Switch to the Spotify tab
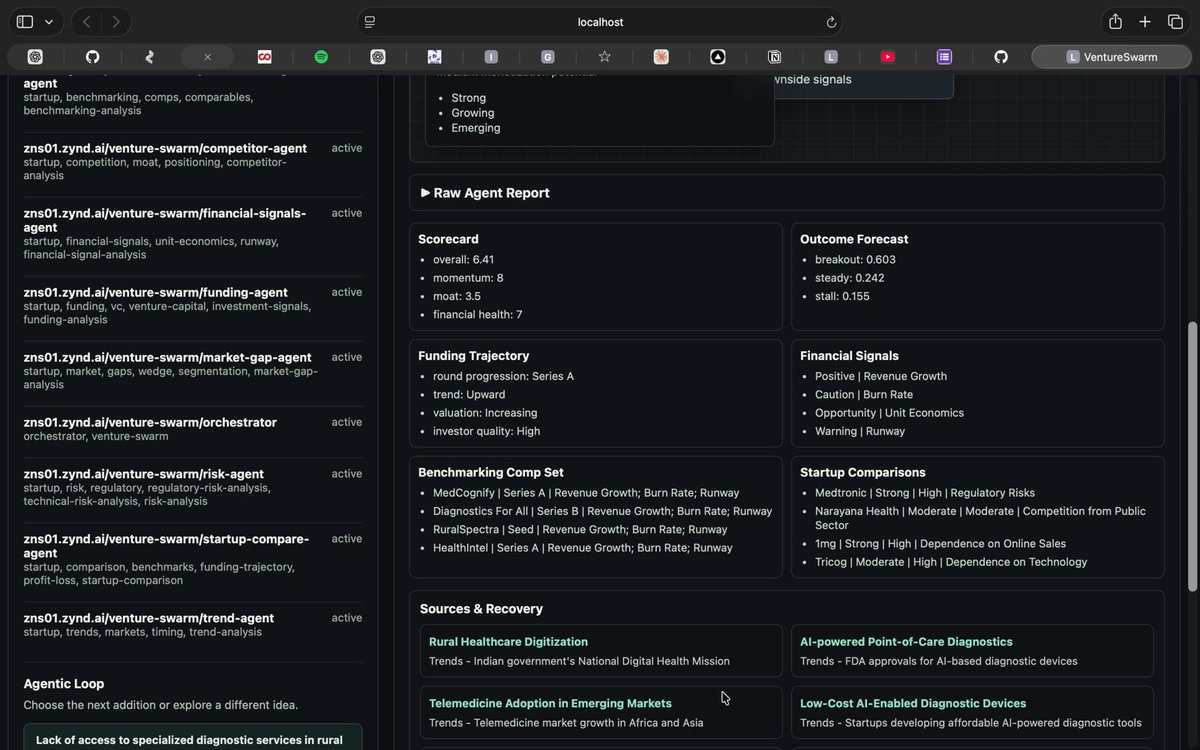 point(321,57)
